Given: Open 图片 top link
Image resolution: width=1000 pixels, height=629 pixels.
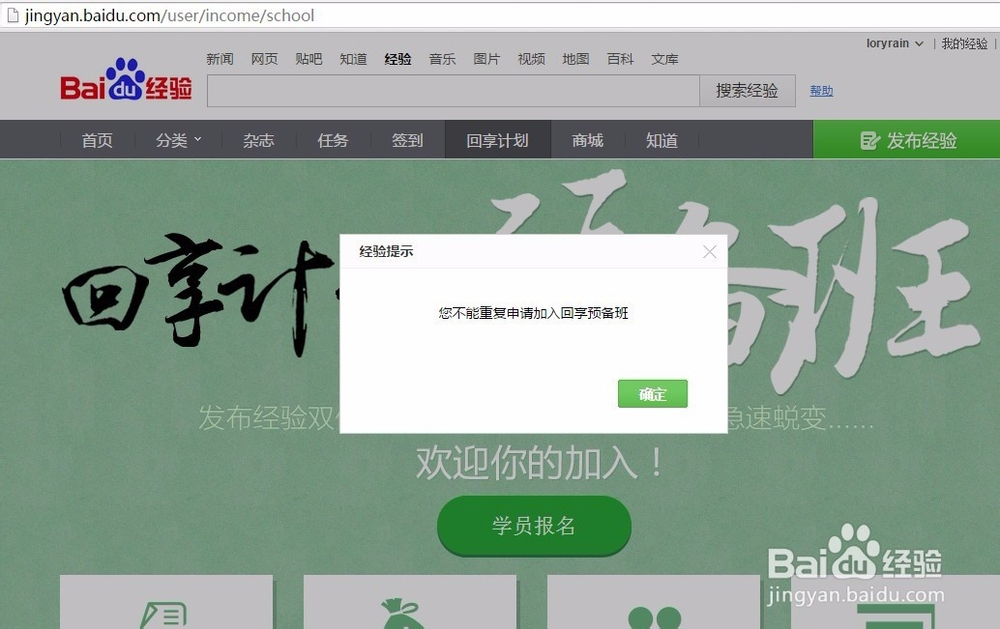Looking at the screenshot, I should pyautogui.click(x=487, y=59).
